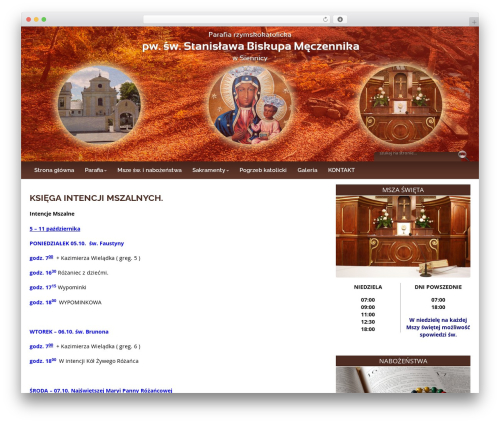500x423 pixels.
Task: Click the Madonna icon circular image
Action: pyautogui.click(x=250, y=104)
